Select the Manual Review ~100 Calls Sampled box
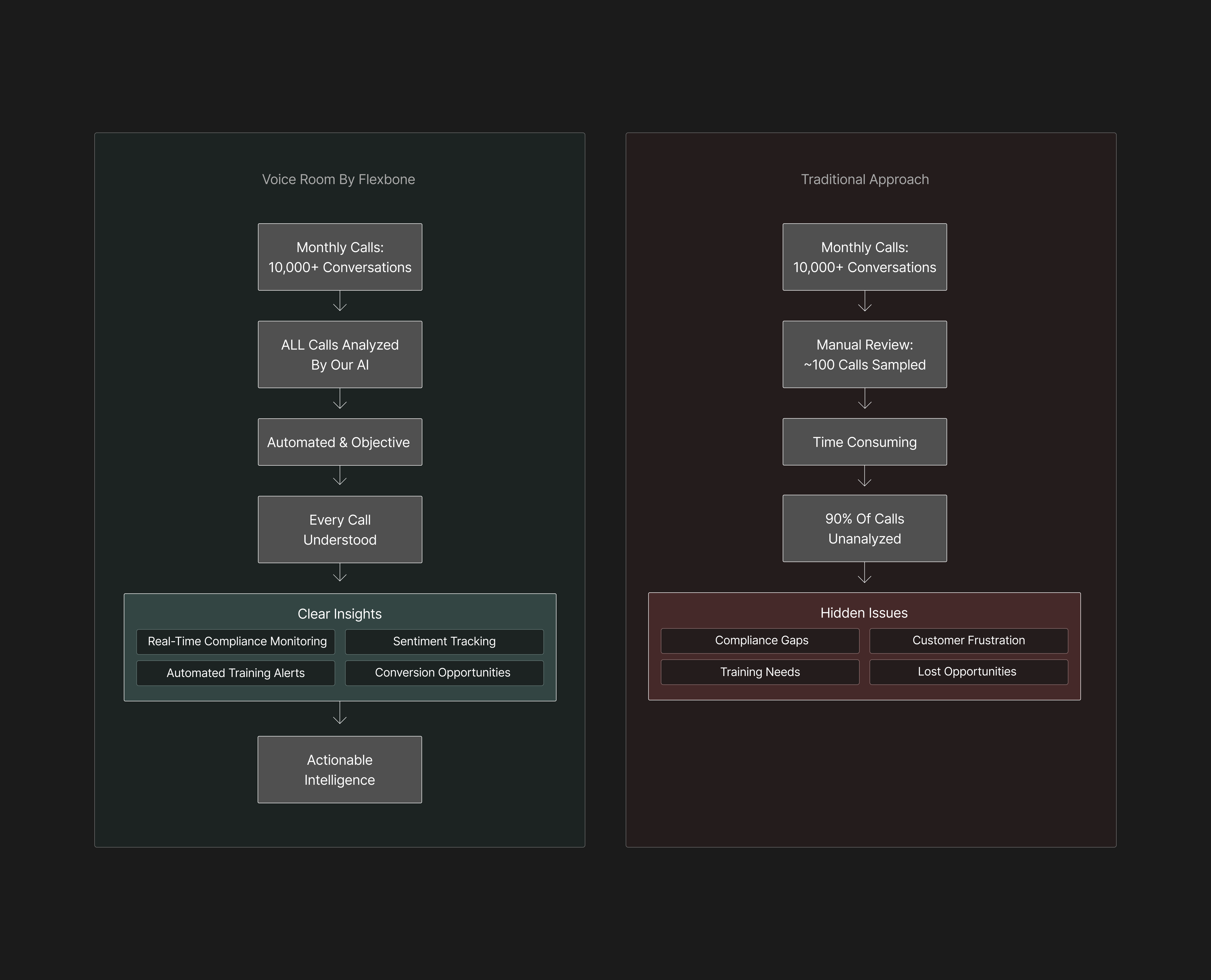The image size is (1211, 980). [864, 354]
